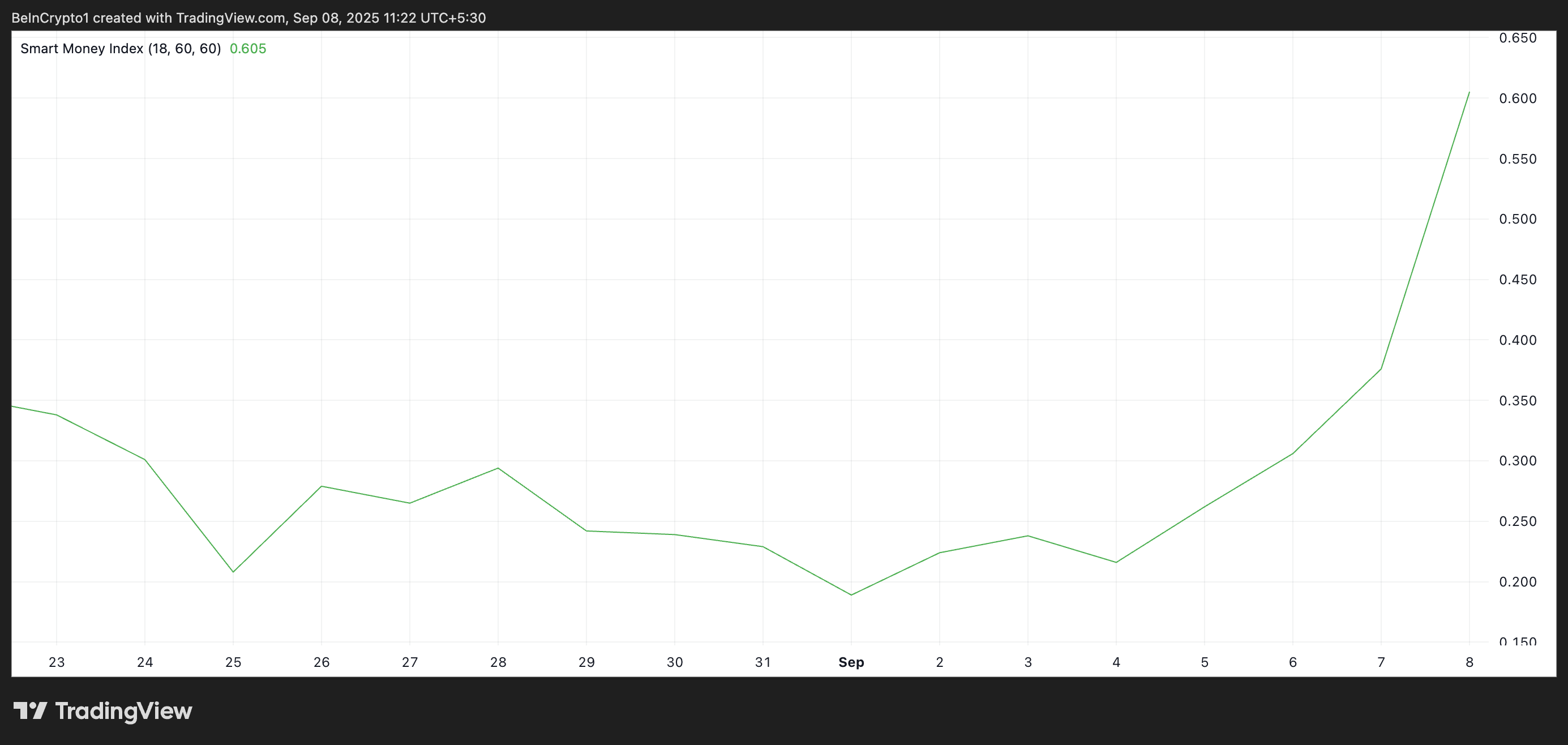Viewport: 1568px width, 745px height.
Task: Click date 28 on the time axis
Action: (x=498, y=662)
